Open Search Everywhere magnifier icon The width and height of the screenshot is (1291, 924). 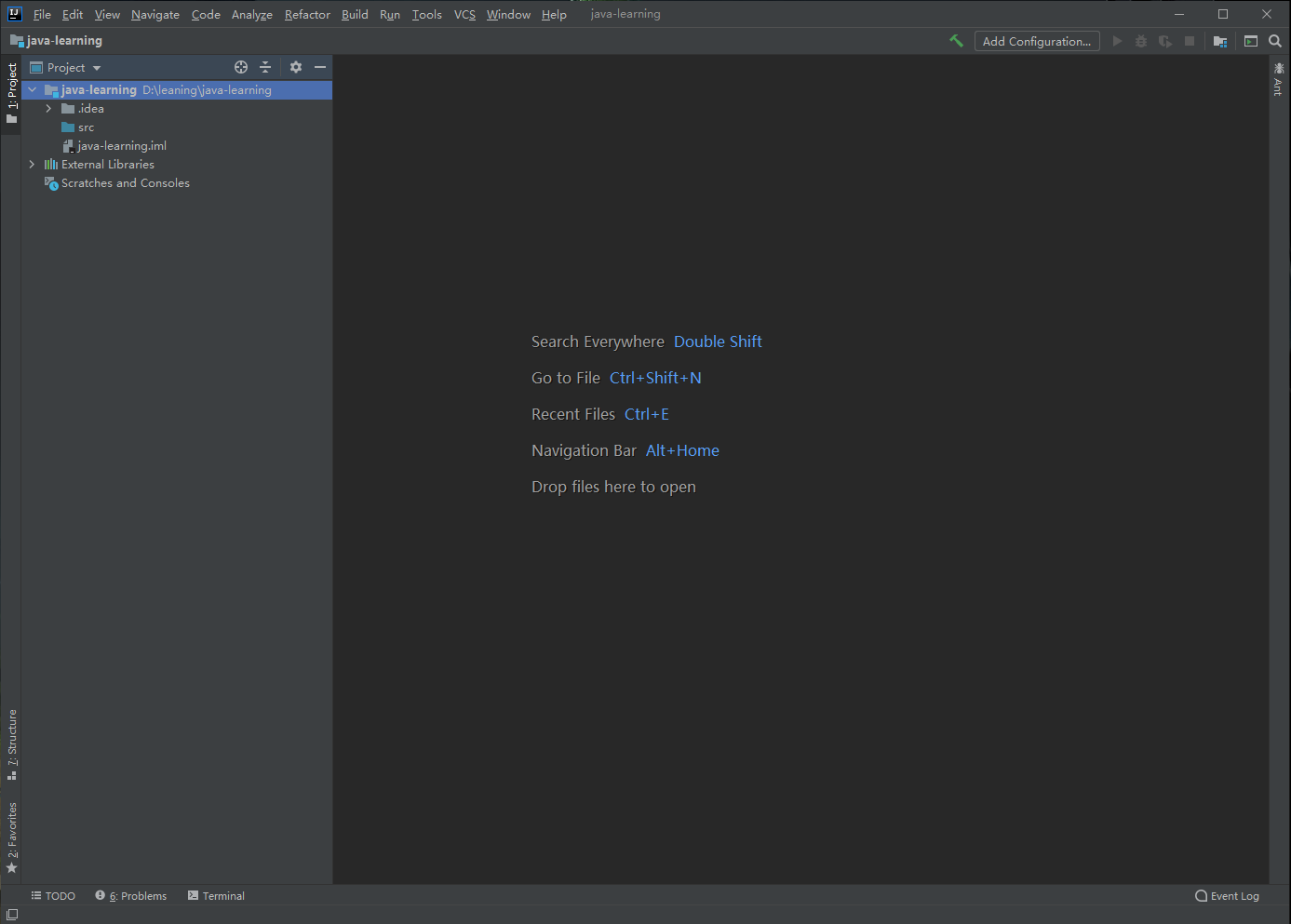[x=1275, y=41]
